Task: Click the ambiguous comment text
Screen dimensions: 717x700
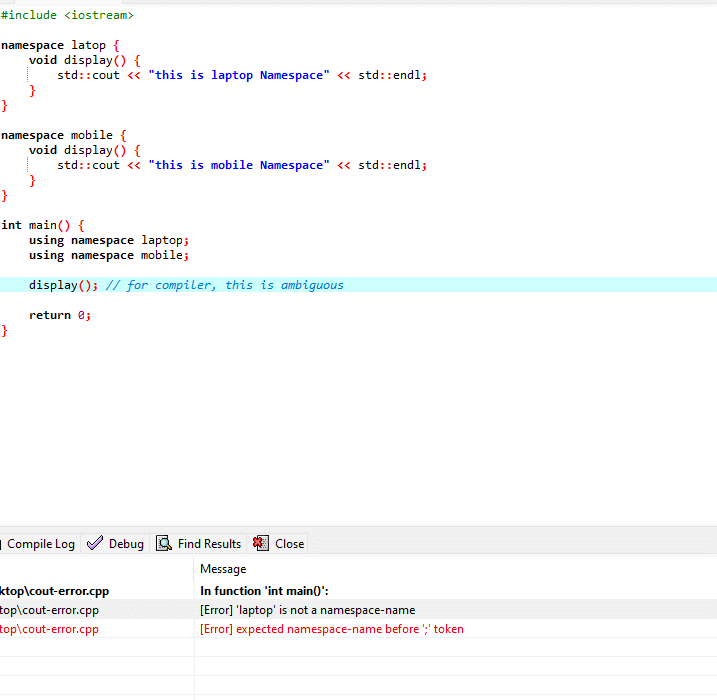Action: pyautogui.click(x=225, y=285)
